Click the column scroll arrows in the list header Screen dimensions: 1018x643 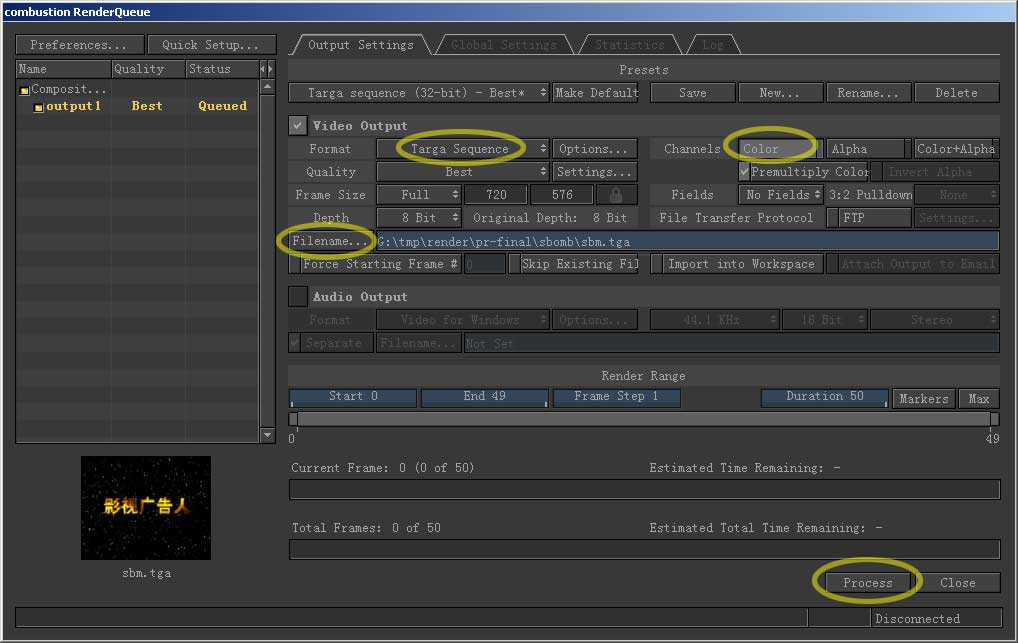click(x=267, y=69)
